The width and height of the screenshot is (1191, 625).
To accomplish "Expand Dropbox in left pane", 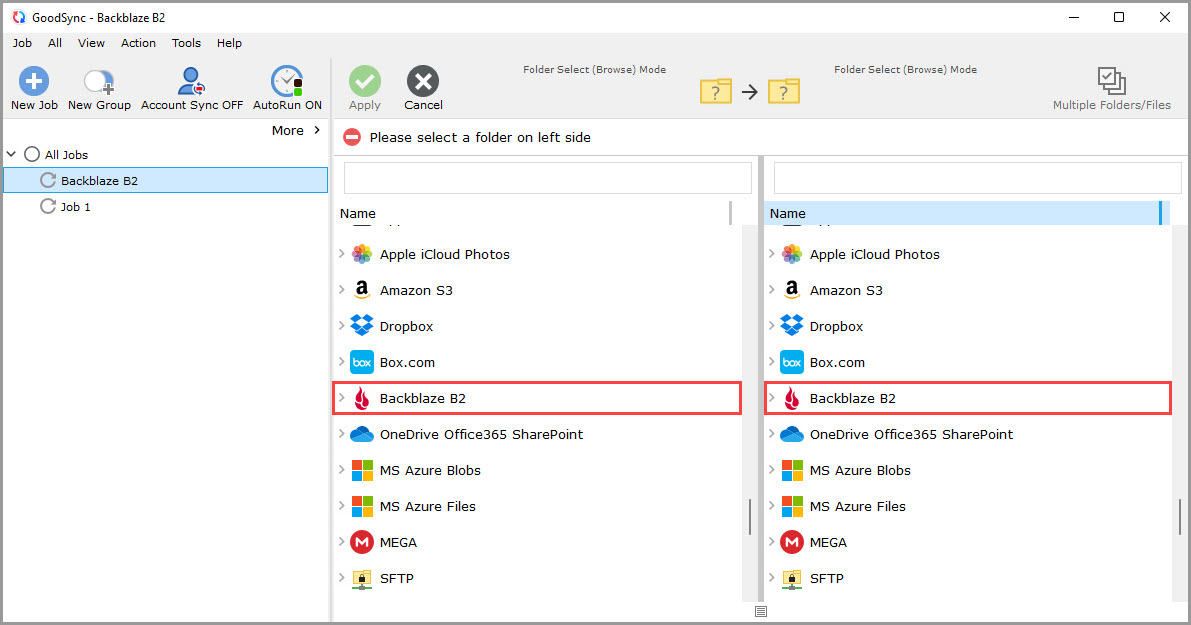I will [342, 326].
